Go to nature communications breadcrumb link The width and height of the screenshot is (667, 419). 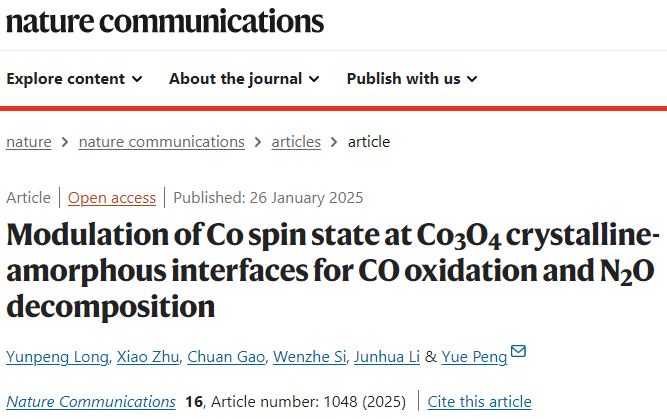(162, 142)
